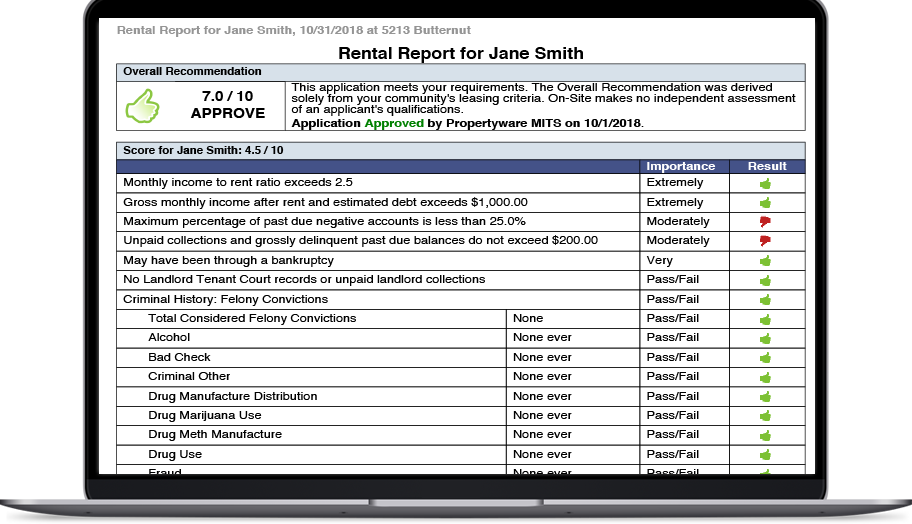Click red thumbs-down in Maximum percentage past due row
Viewport: 912px width, 524px height.
[x=765, y=222]
